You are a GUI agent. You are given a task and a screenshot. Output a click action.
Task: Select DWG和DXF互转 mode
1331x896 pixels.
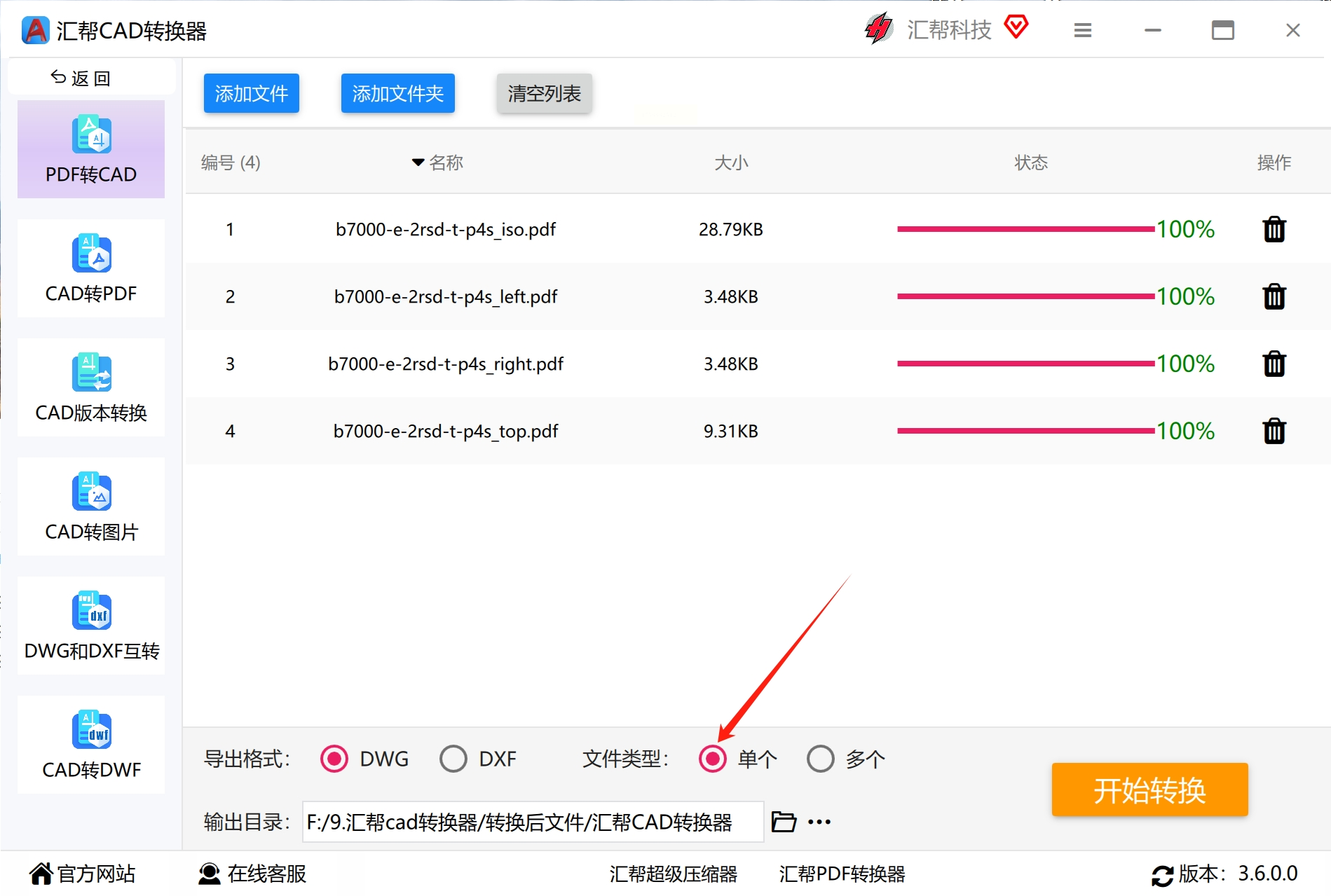[91, 626]
